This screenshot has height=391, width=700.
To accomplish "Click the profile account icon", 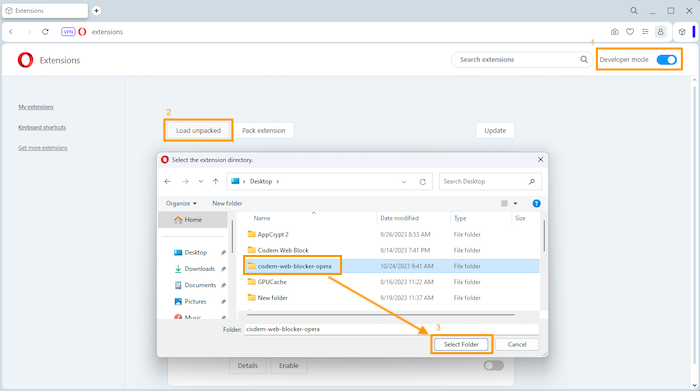I will pos(661,32).
